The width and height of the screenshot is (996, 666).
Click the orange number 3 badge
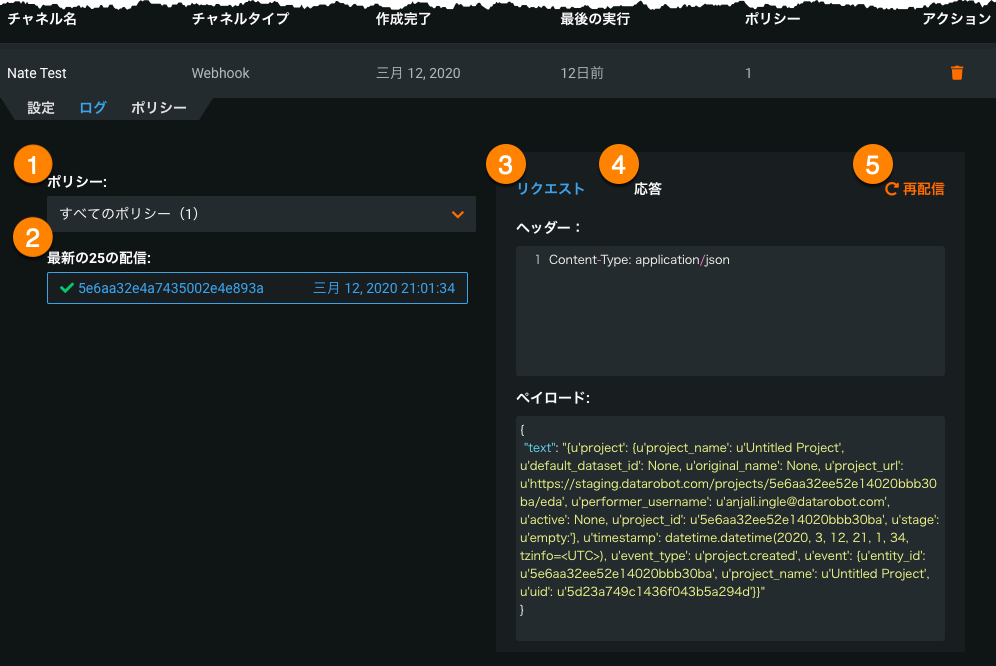coord(505,163)
